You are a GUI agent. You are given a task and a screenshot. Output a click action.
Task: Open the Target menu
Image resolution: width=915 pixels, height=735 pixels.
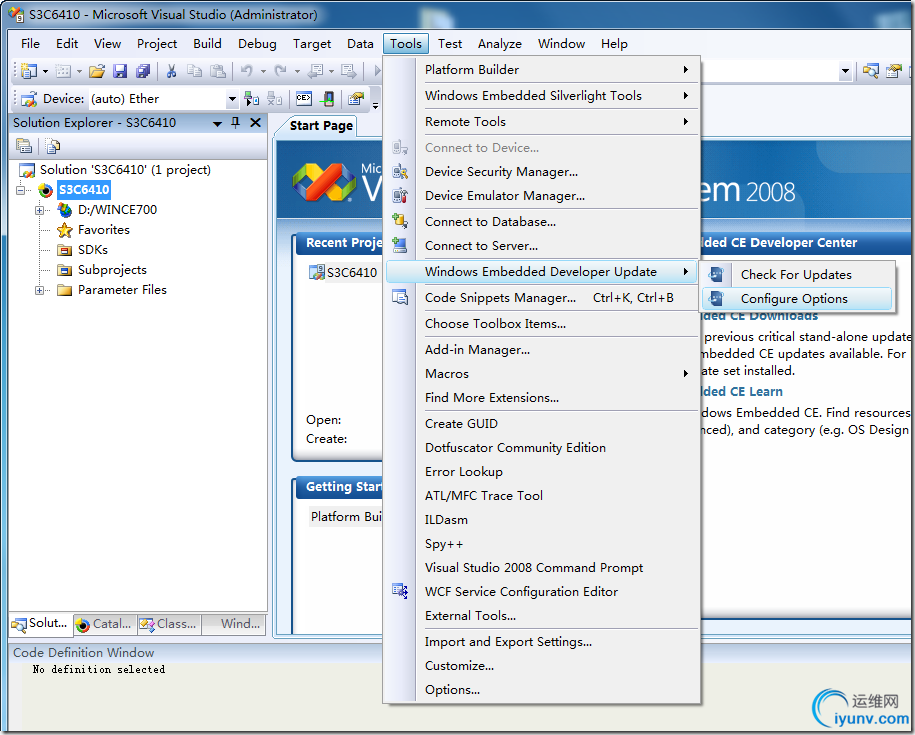(312, 44)
